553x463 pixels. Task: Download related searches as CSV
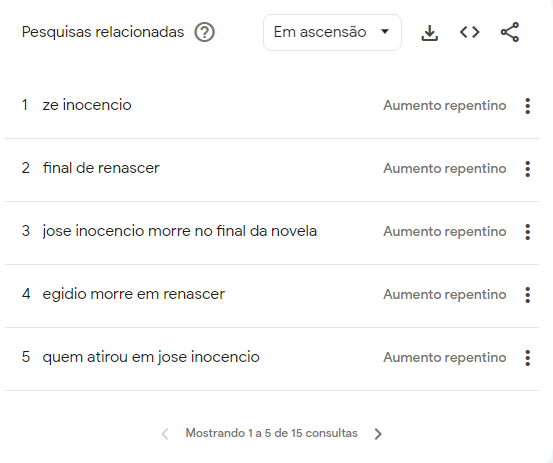click(430, 32)
